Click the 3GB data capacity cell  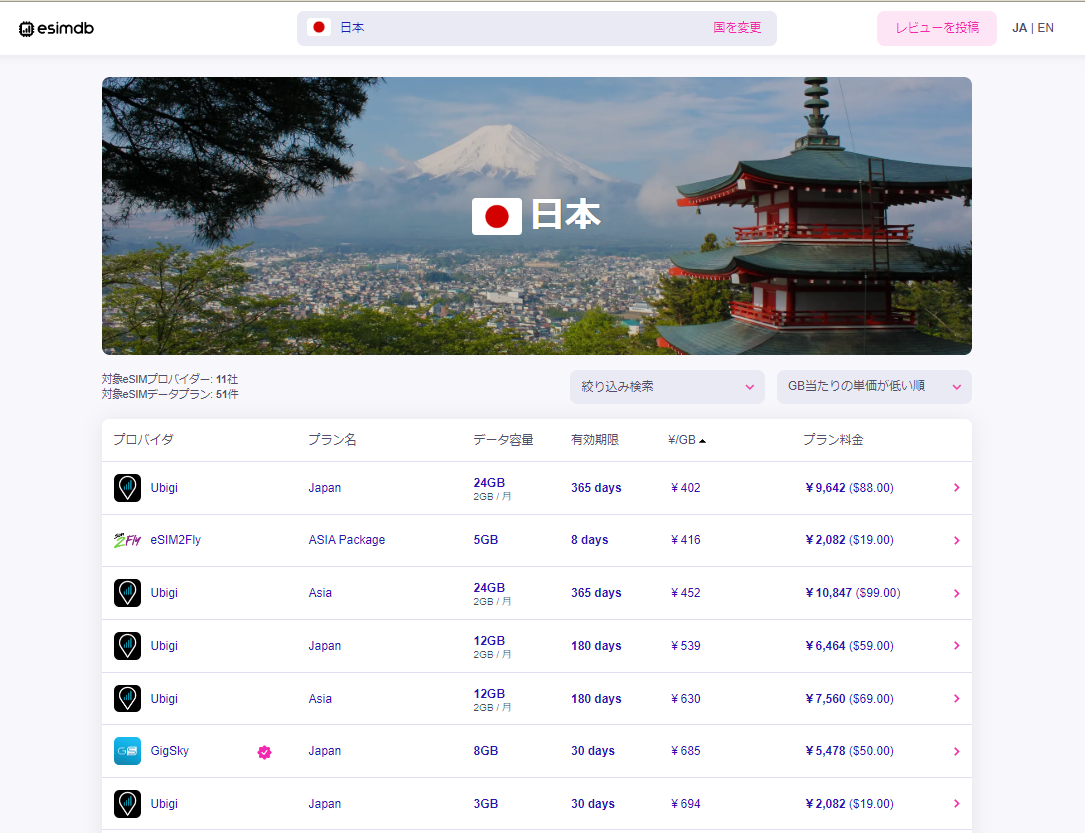point(486,804)
